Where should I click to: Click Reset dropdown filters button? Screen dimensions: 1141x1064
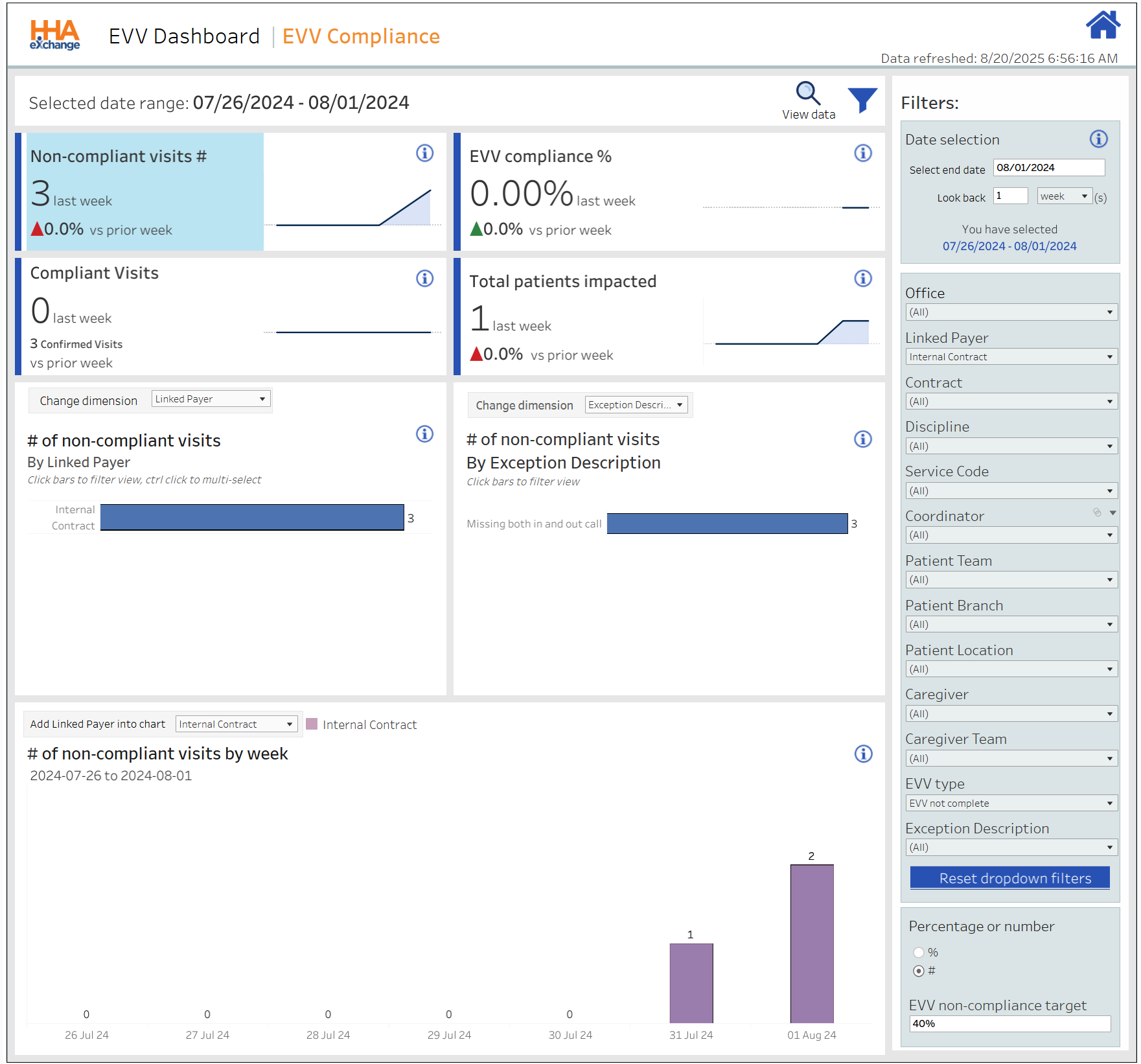coord(1009,879)
